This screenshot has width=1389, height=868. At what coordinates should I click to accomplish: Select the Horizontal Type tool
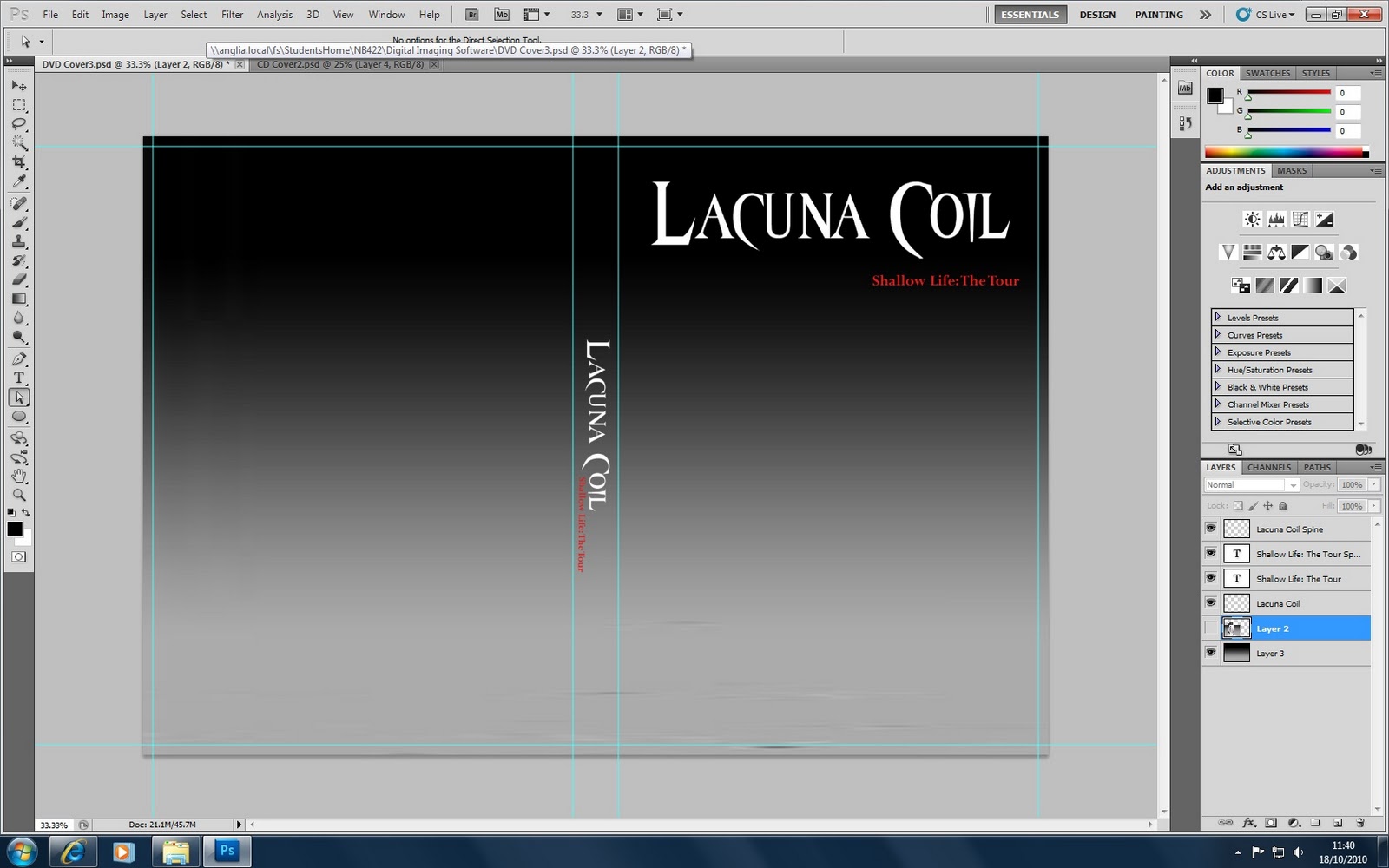(x=19, y=378)
